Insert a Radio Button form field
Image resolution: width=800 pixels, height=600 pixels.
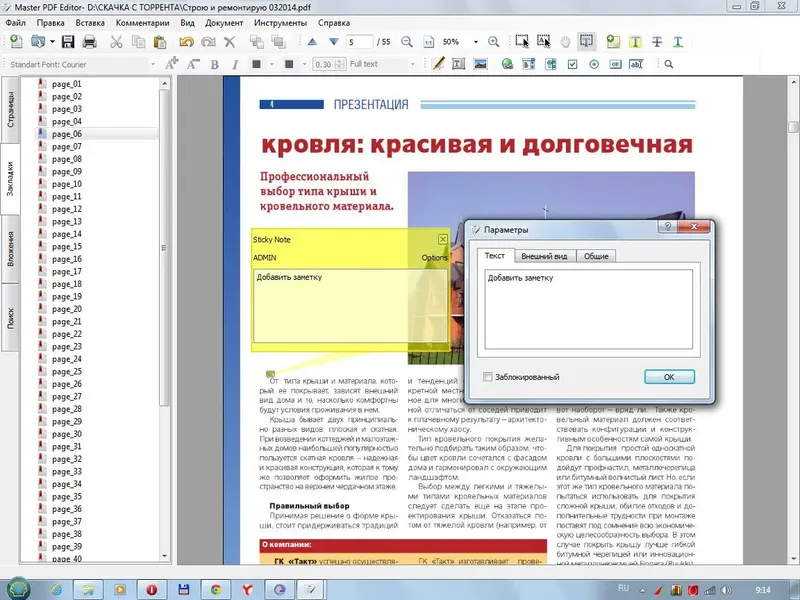click(595, 63)
